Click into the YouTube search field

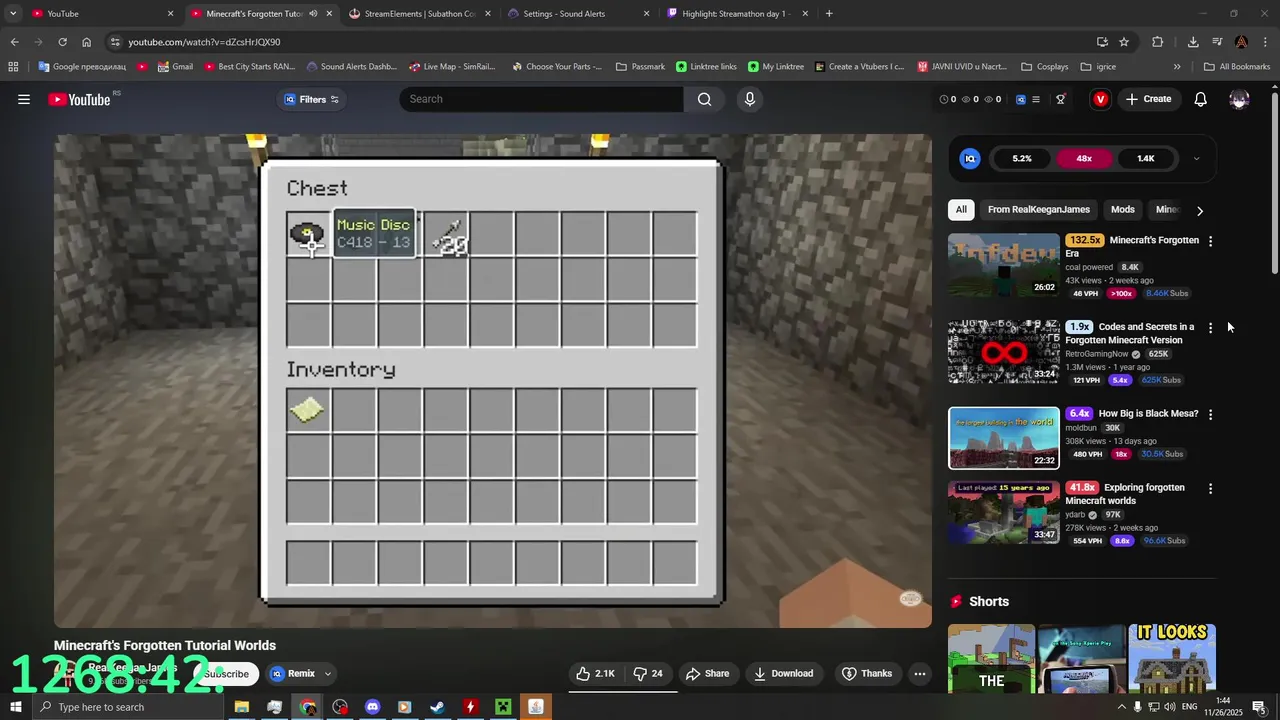(x=542, y=99)
